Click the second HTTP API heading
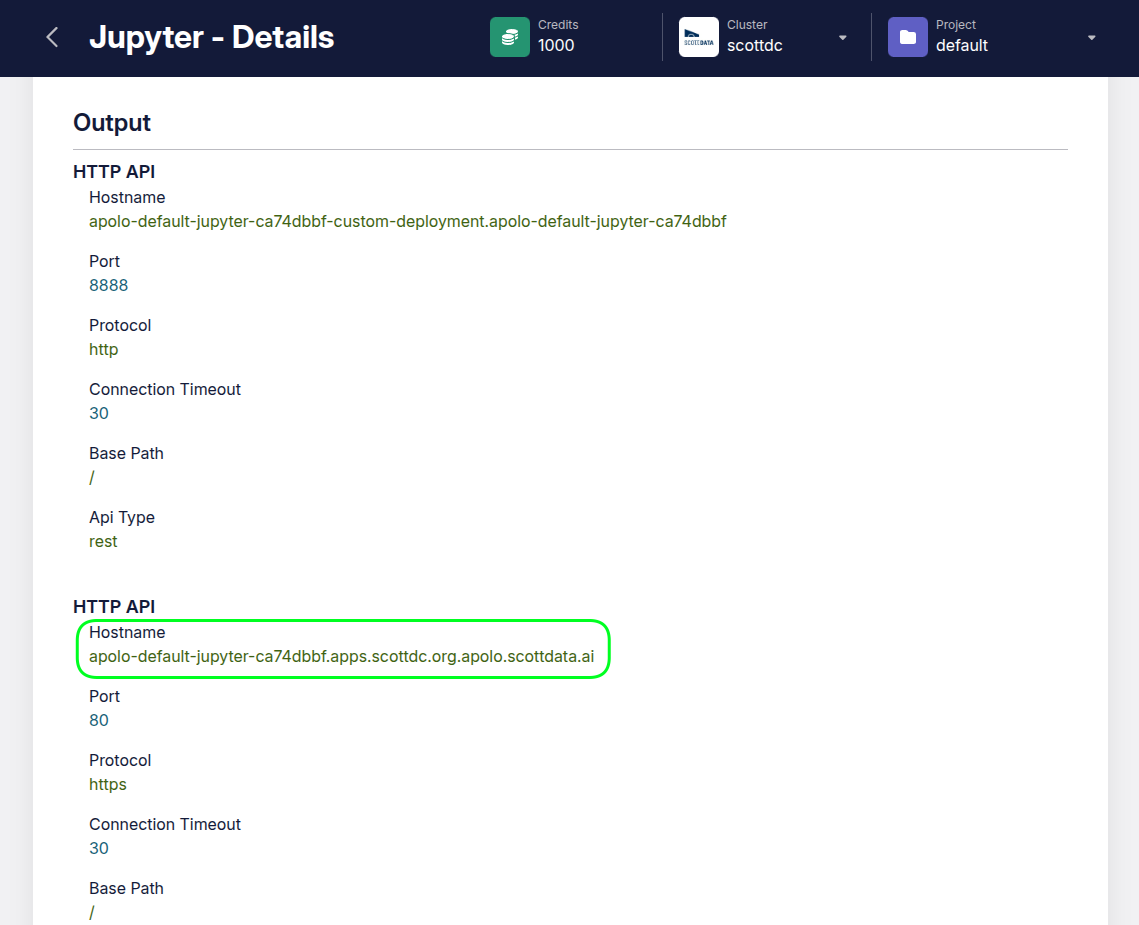Screen dimensions: 1139x925 (114, 607)
